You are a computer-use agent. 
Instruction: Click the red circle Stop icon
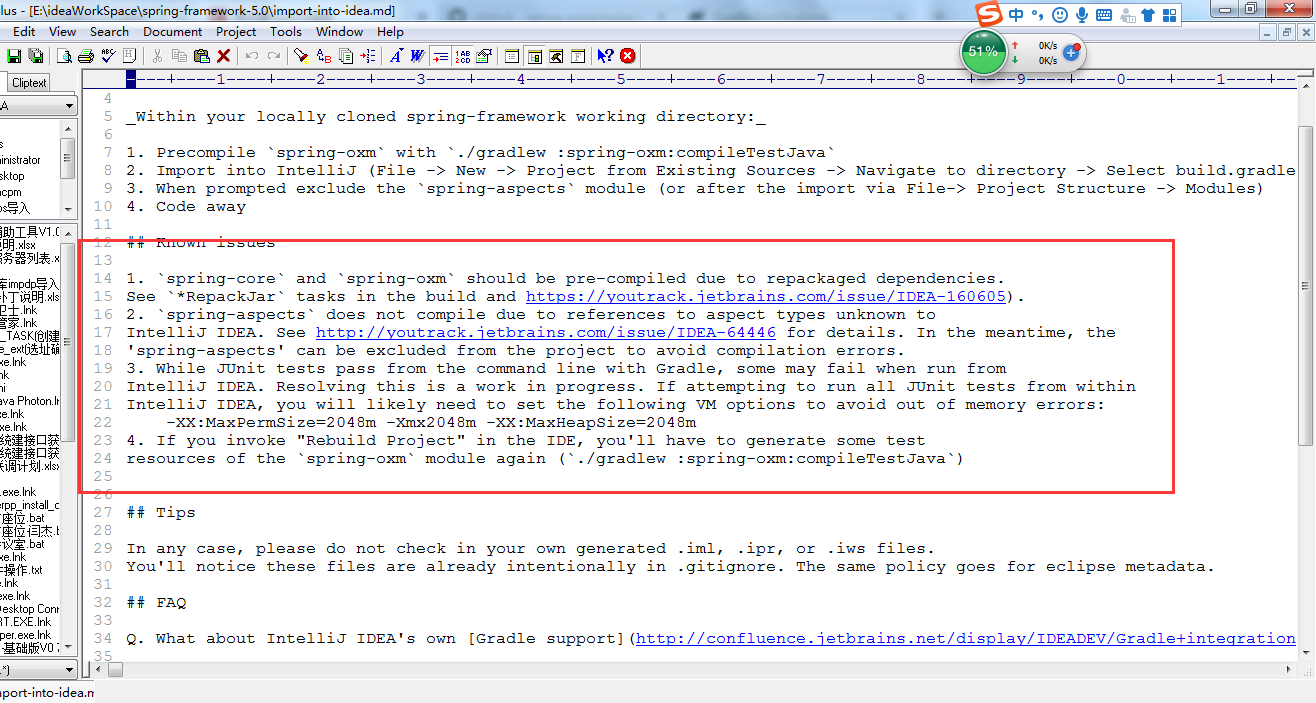(x=627, y=56)
